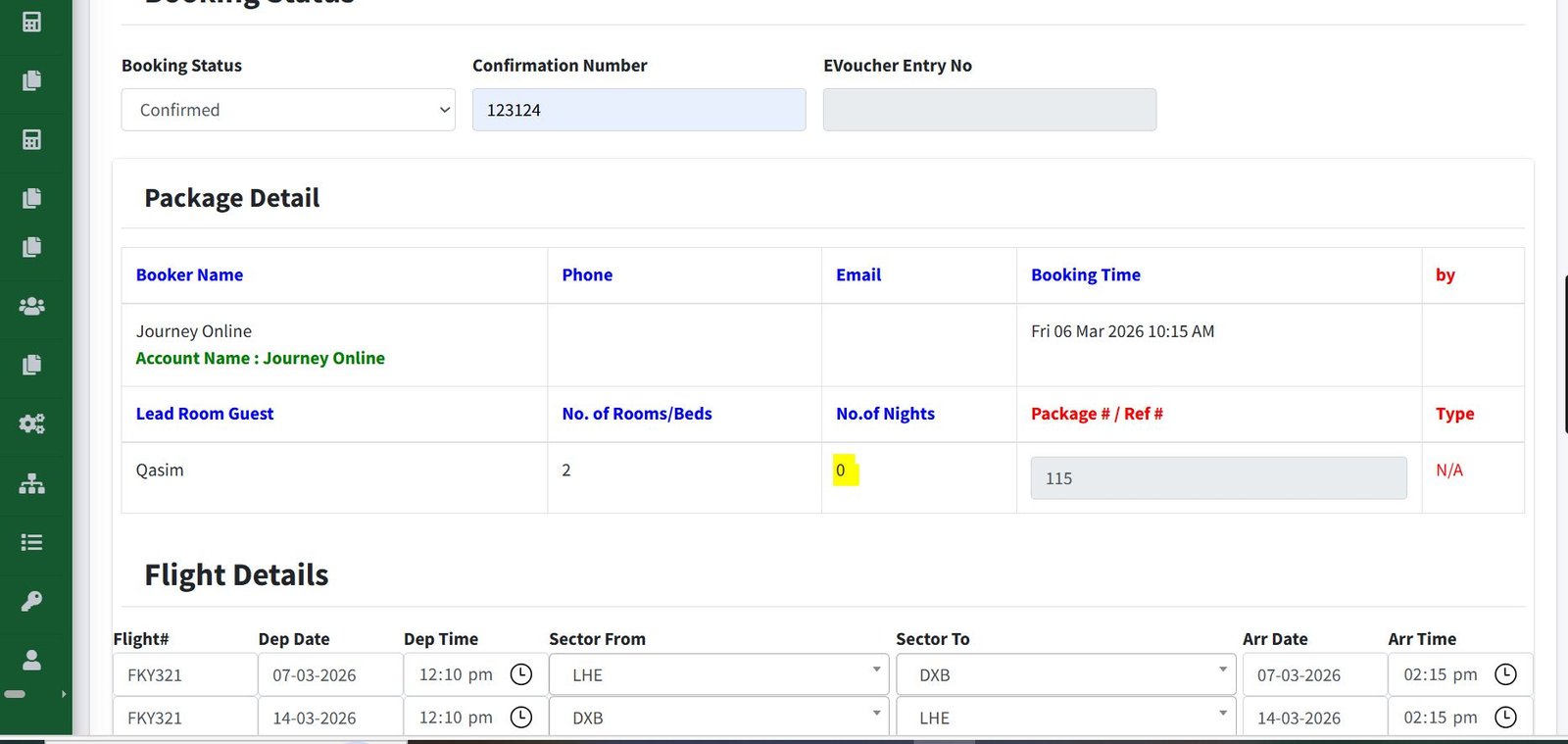This screenshot has width=1568, height=744.
Task: Expand the sidebar using the small arrow
Action: pos(64,694)
